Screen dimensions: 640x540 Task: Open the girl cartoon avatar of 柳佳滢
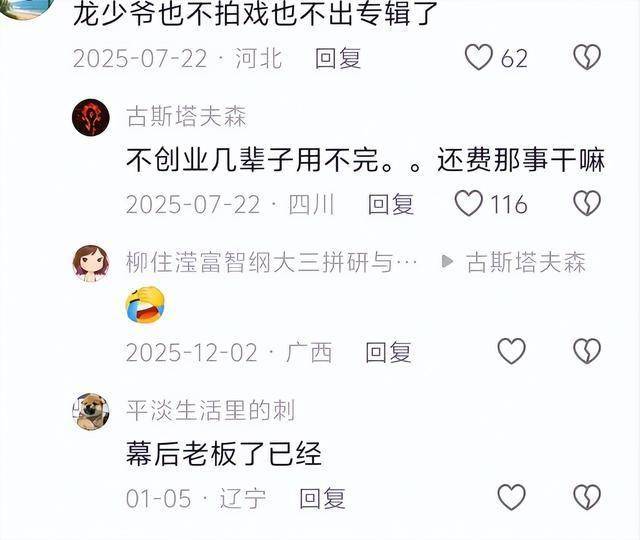[x=91, y=263]
